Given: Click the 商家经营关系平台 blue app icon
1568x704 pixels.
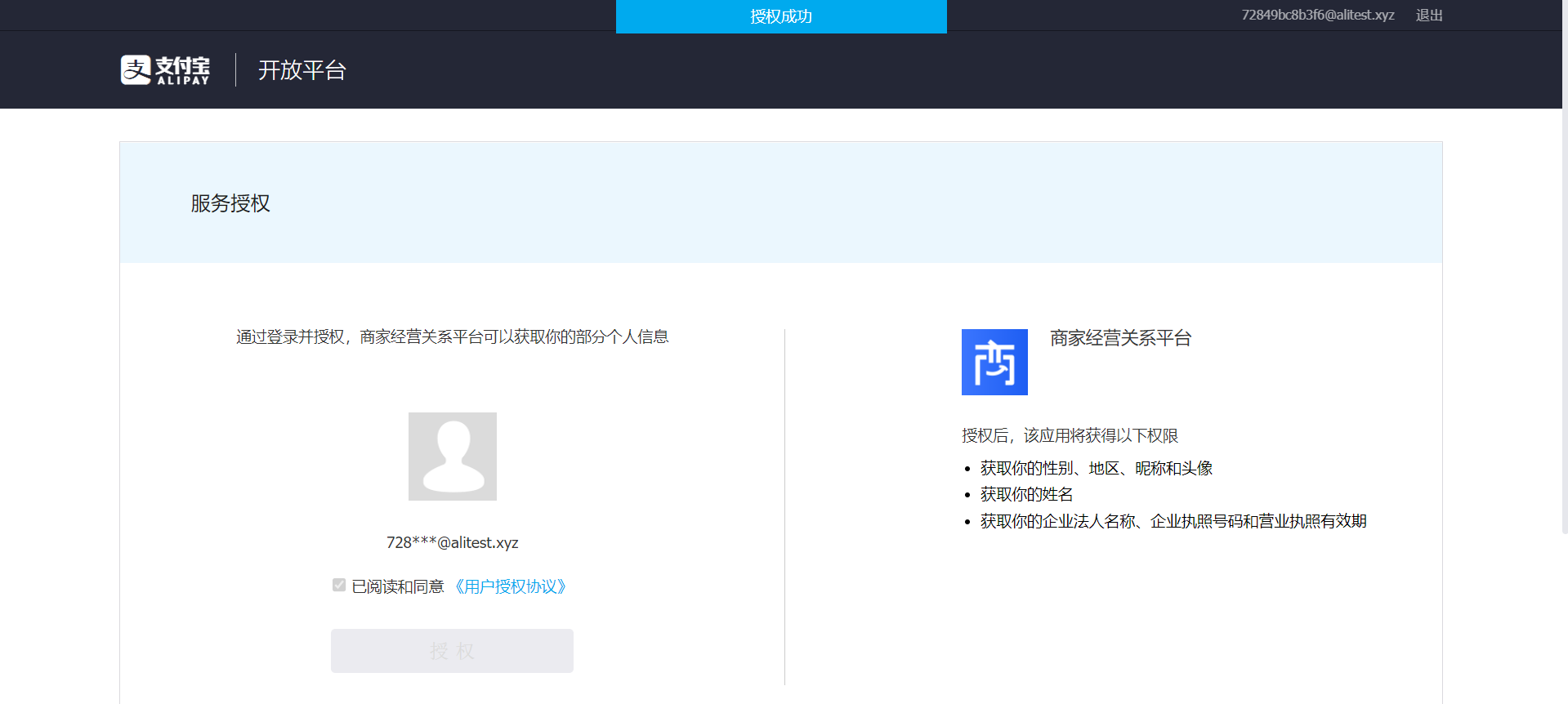Looking at the screenshot, I should (994, 362).
